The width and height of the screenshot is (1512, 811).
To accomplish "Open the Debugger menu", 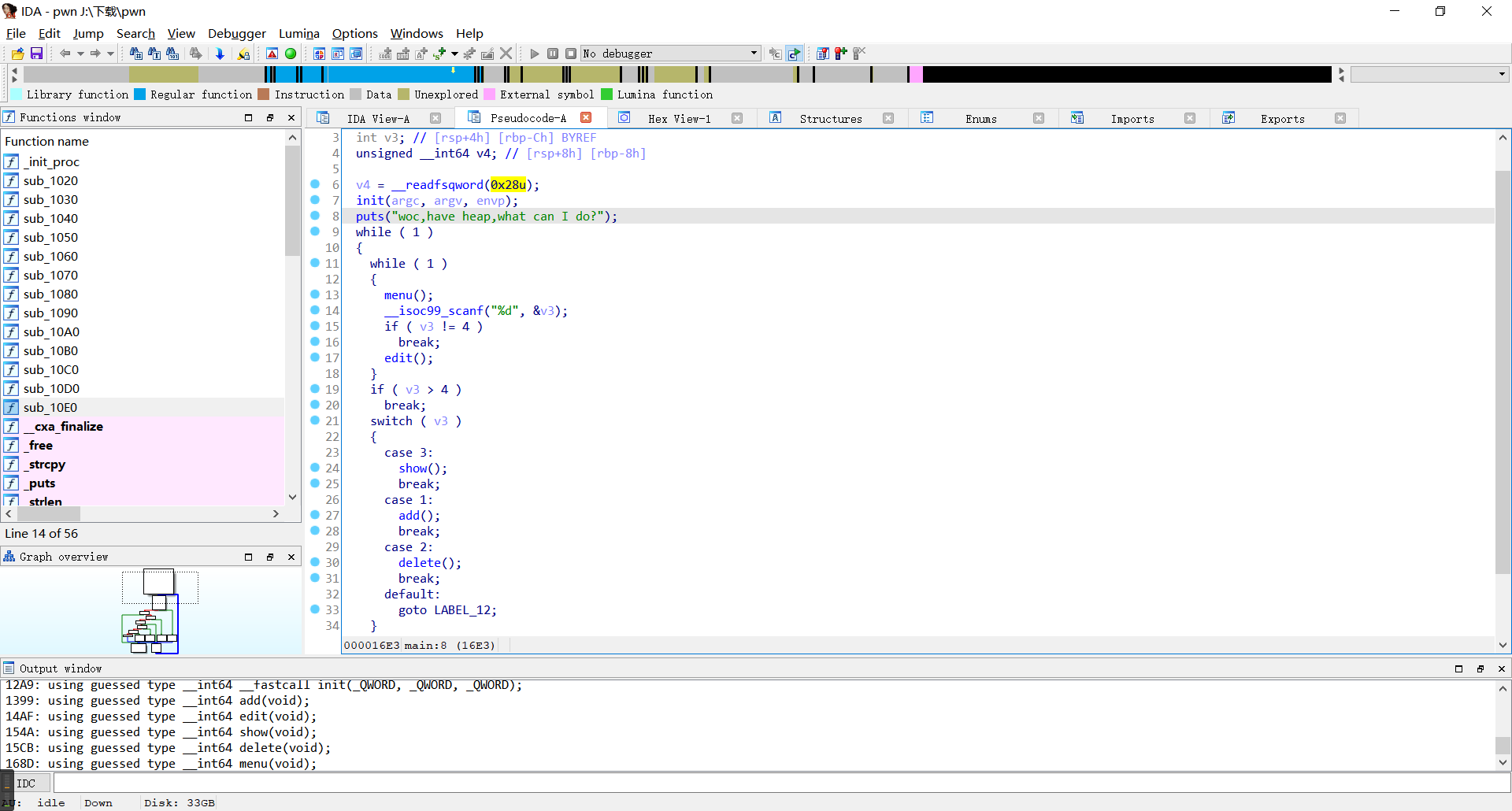I will pos(236,33).
